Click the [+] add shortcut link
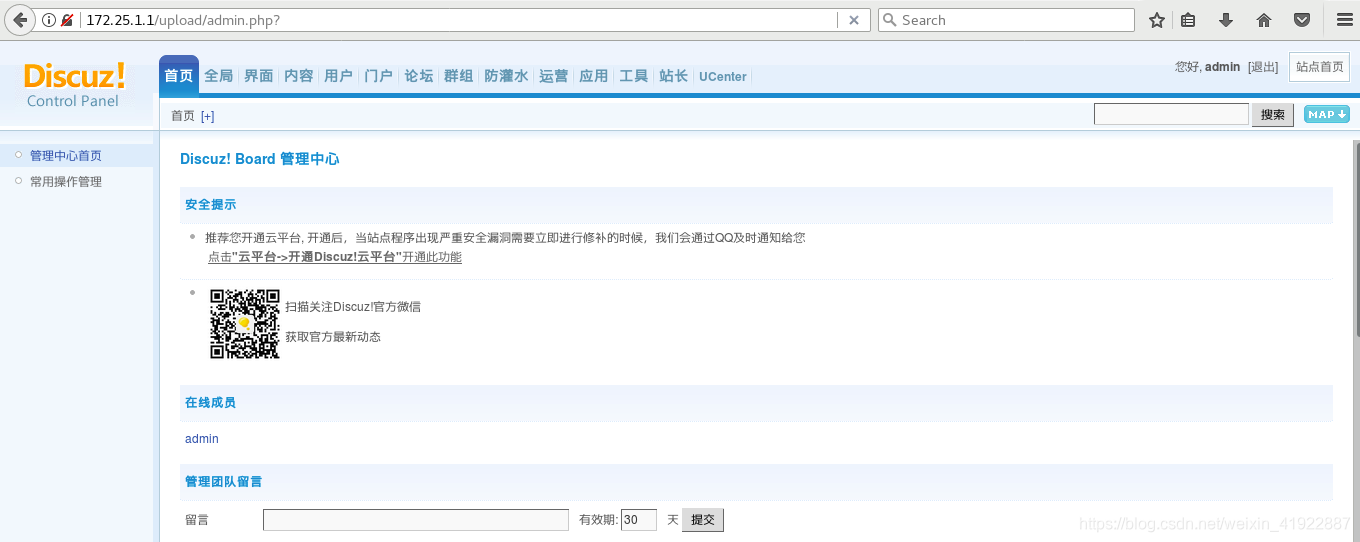 tap(208, 116)
